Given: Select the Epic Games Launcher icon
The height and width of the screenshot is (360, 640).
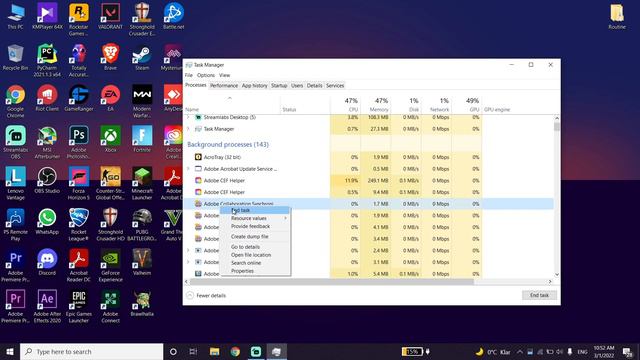Looking at the screenshot, I should point(79,306).
